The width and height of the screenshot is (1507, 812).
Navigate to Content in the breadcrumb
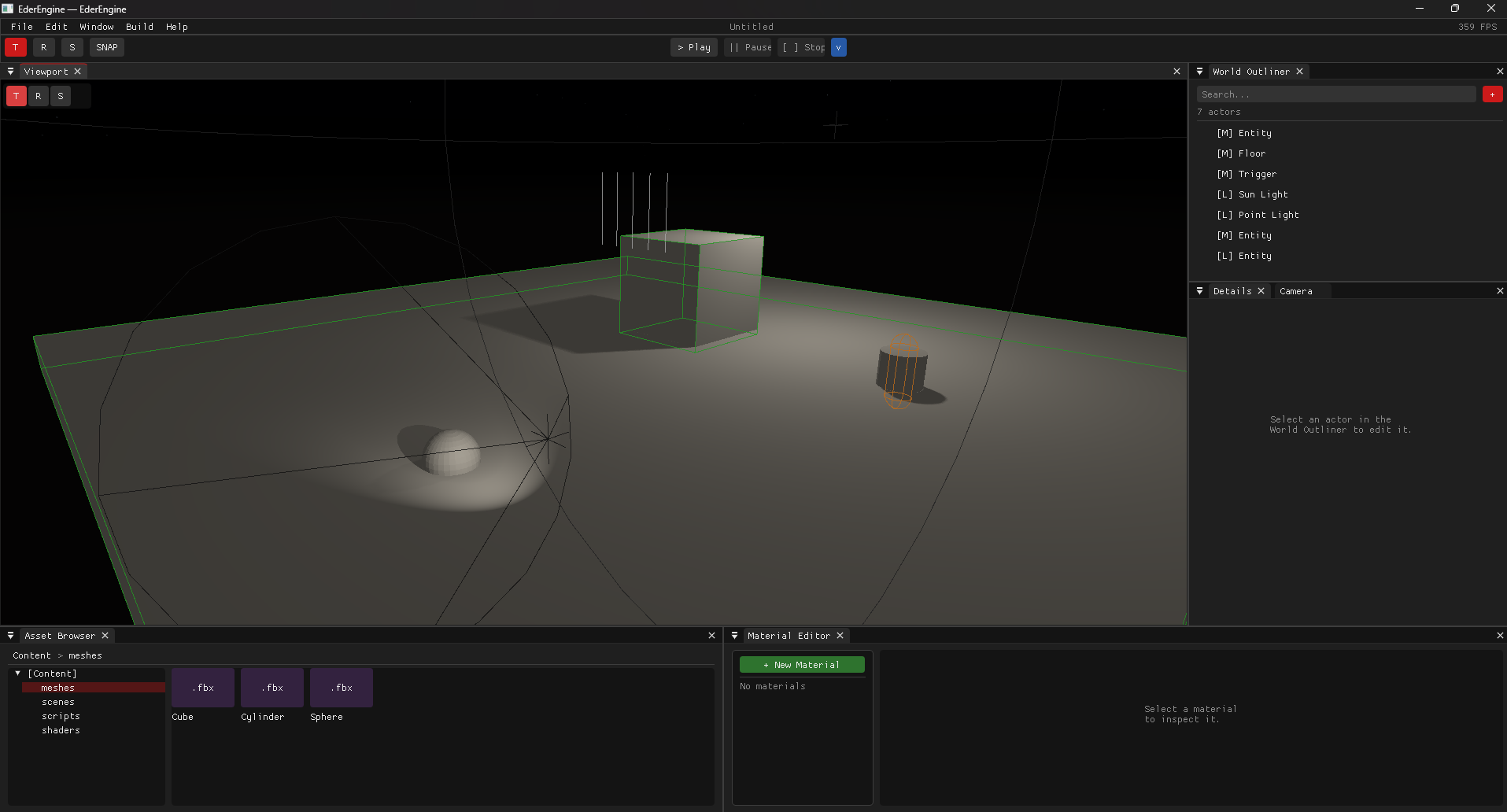[x=31, y=655]
